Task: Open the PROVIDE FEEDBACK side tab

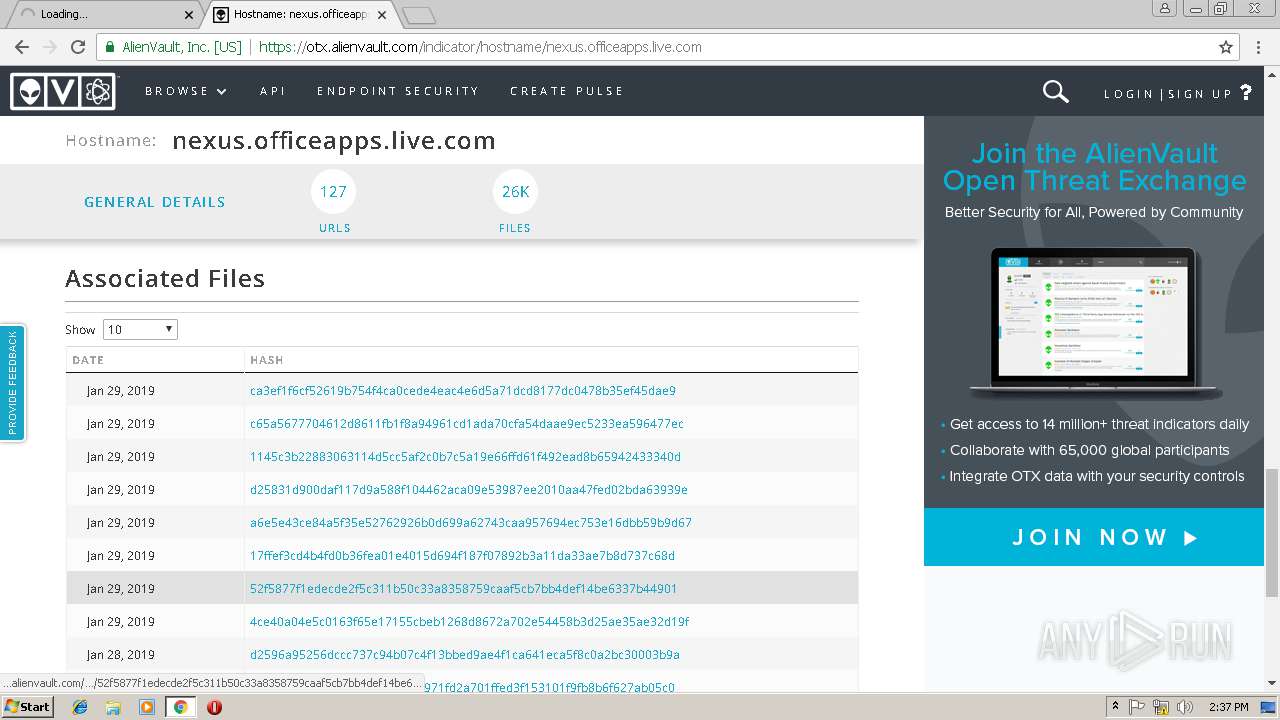Action: pos(12,383)
